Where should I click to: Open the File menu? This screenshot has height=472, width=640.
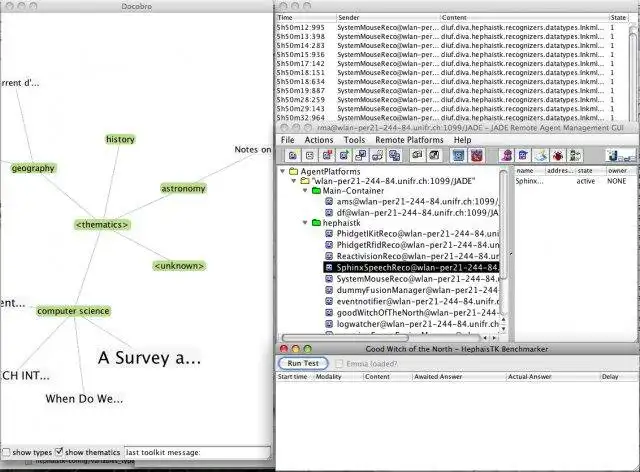tap(287, 140)
